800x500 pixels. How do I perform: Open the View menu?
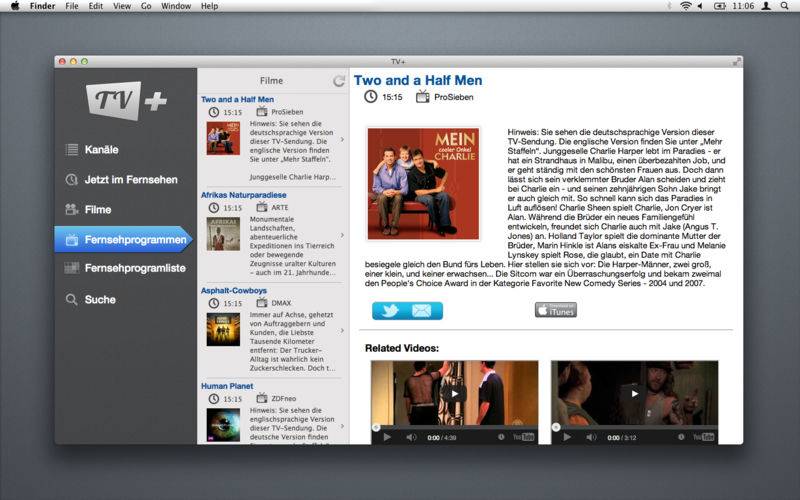pyautogui.click(x=122, y=6)
